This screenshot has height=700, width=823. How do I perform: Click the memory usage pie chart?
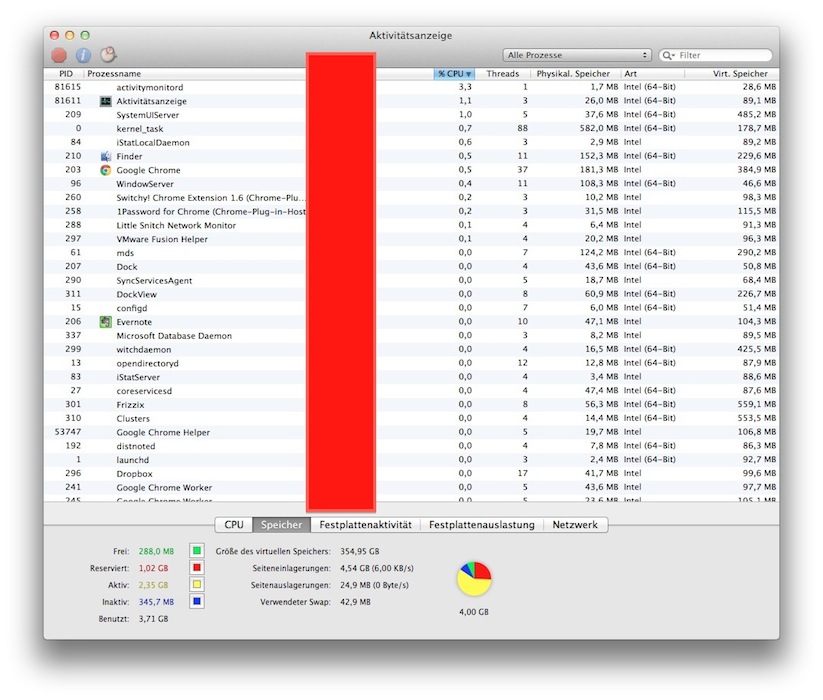click(474, 579)
